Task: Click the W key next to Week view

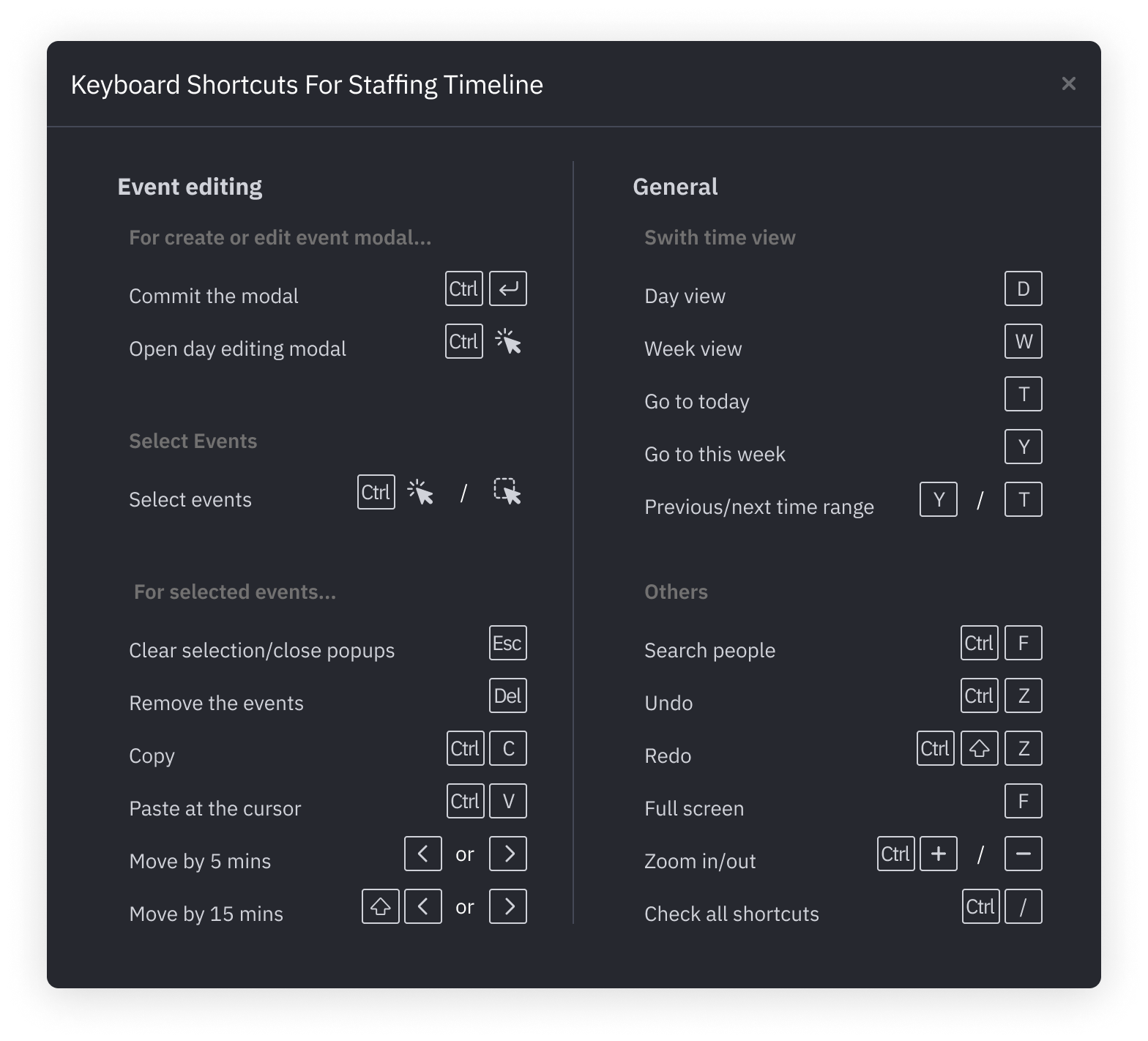Action: point(1024,342)
